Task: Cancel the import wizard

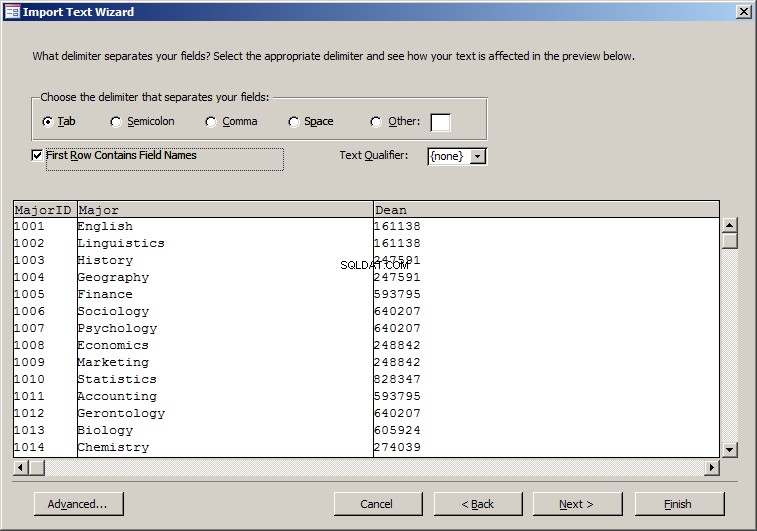Action: [378, 504]
